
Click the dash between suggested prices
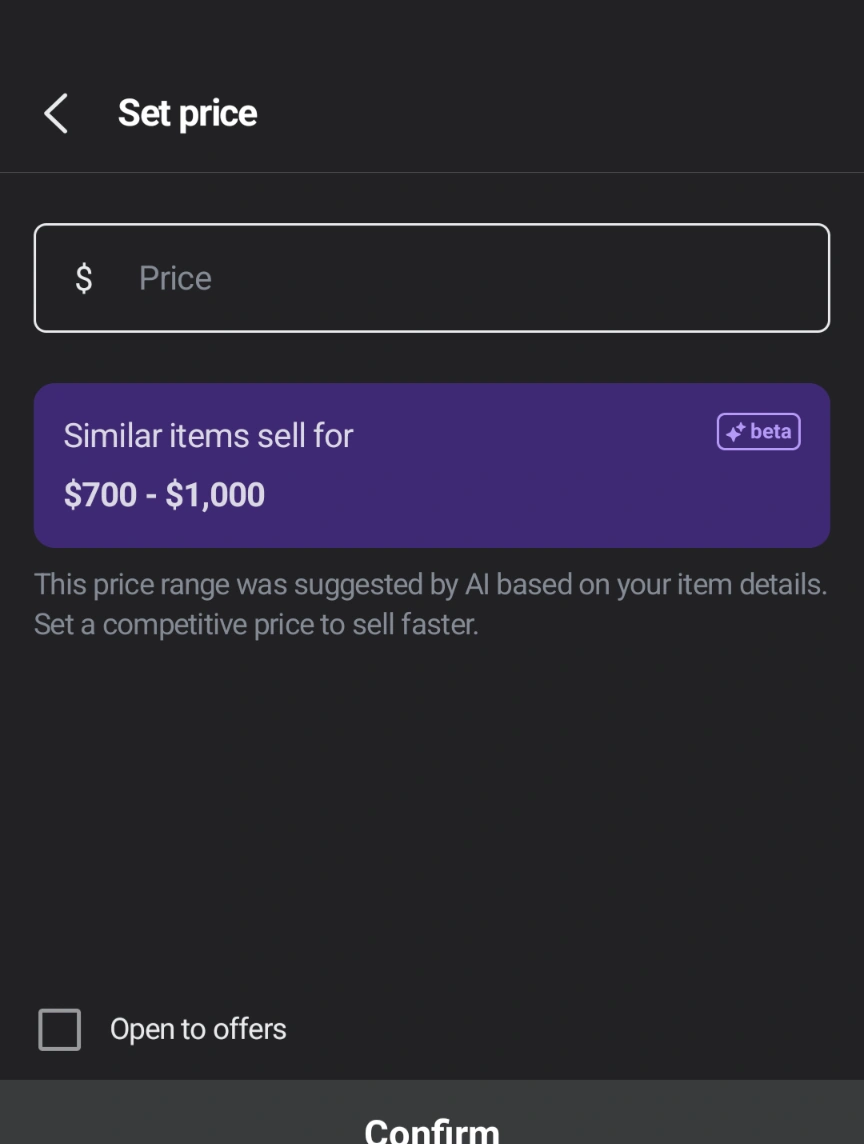click(x=151, y=495)
